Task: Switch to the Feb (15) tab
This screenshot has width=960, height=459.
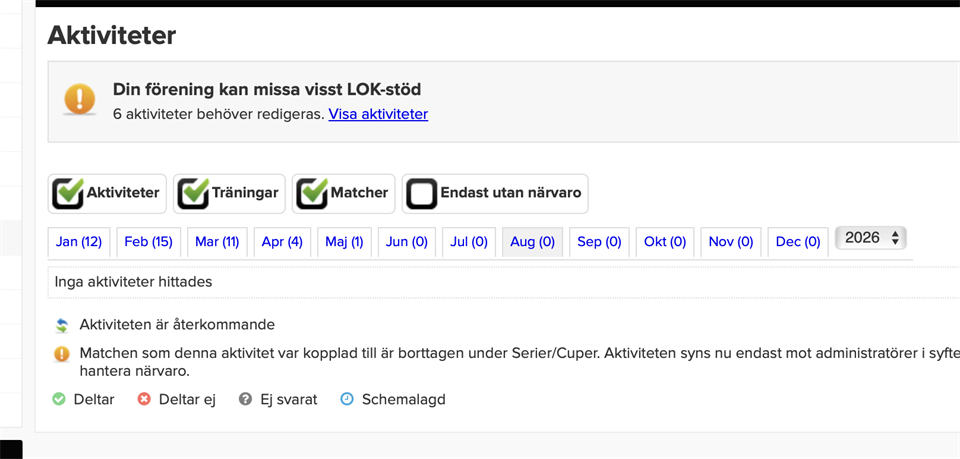Action: point(148,242)
